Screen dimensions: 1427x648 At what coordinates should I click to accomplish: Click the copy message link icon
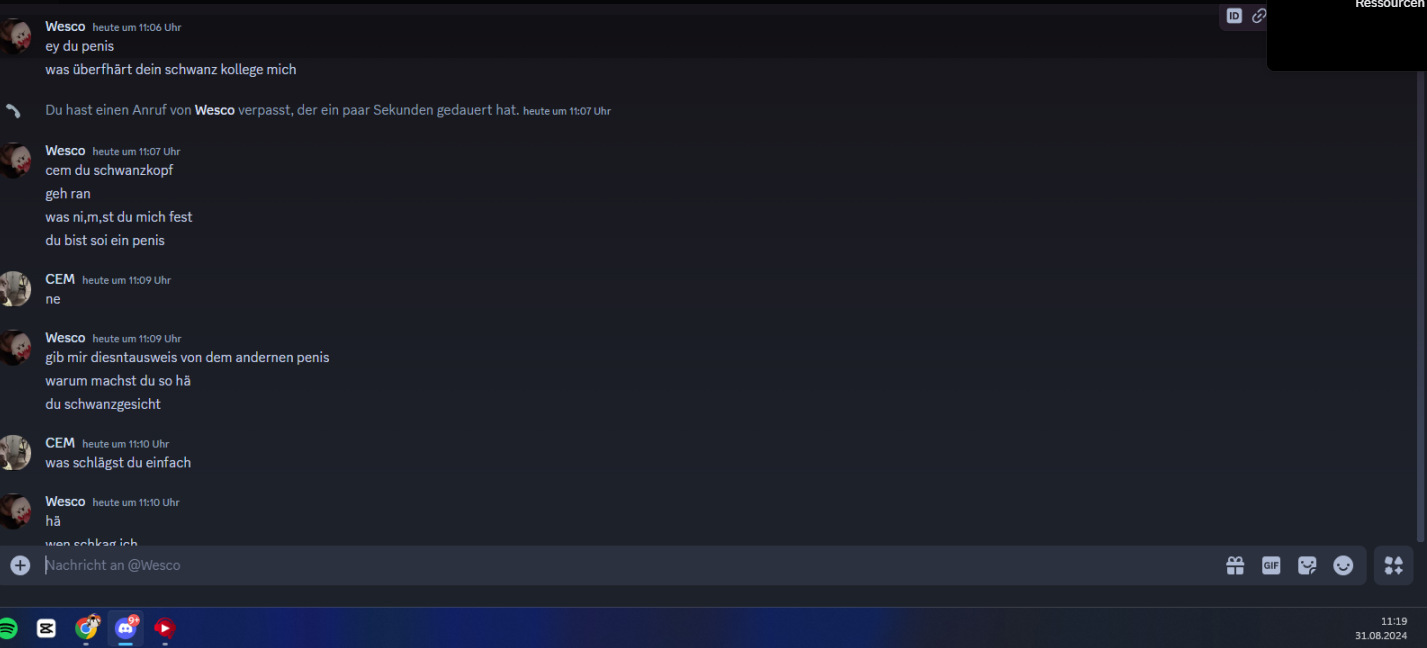pyautogui.click(x=1259, y=16)
